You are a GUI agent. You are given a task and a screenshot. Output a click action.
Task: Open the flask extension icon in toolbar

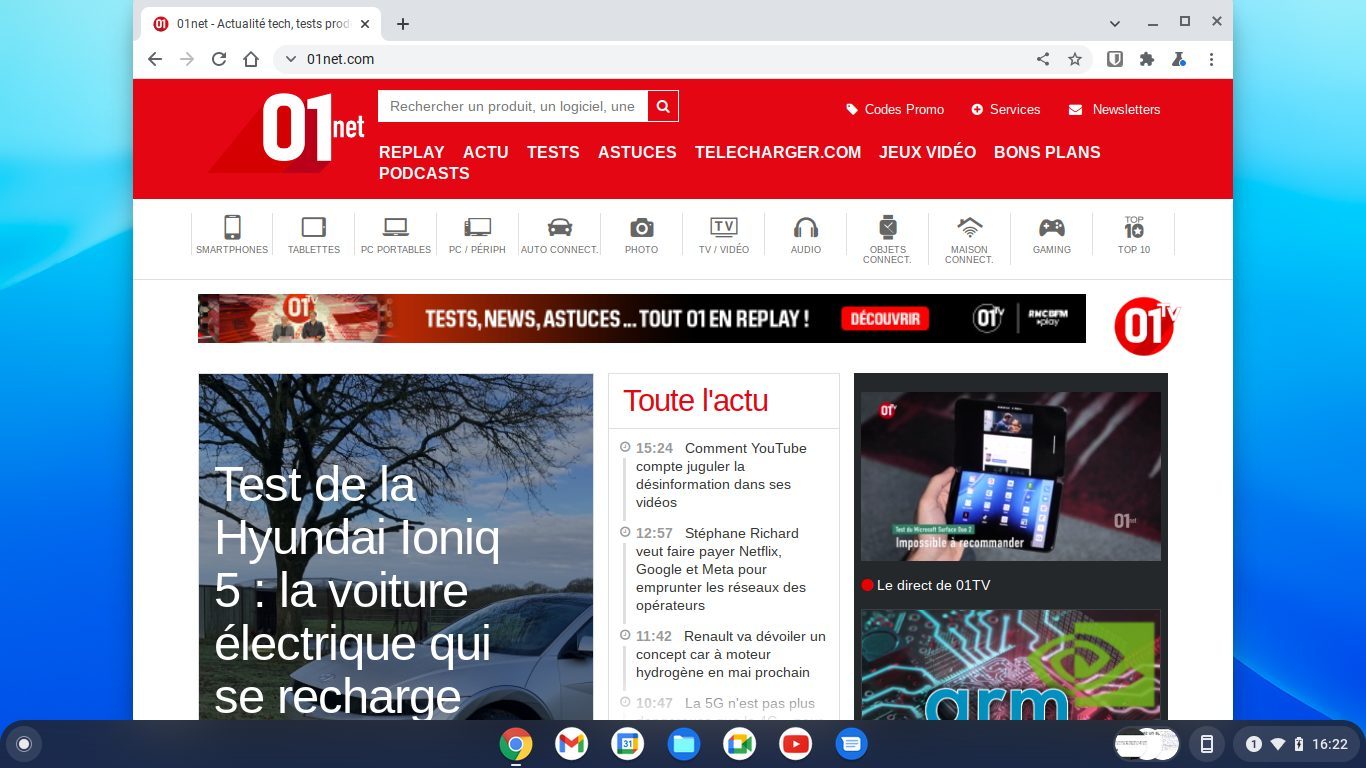pyautogui.click(x=1179, y=59)
